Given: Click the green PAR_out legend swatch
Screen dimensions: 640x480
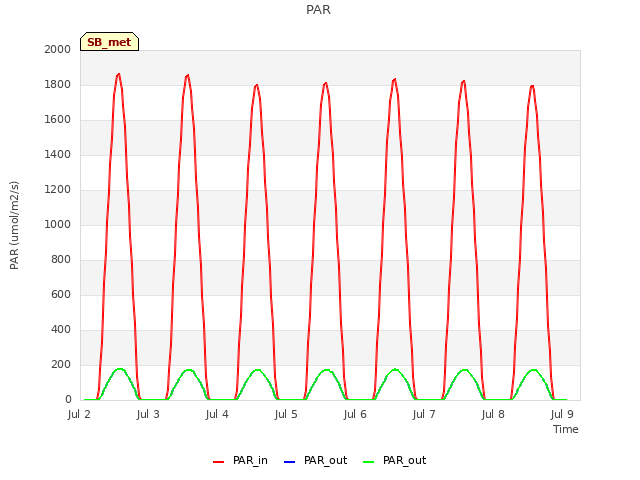Looking at the screenshot, I should click(369, 462).
